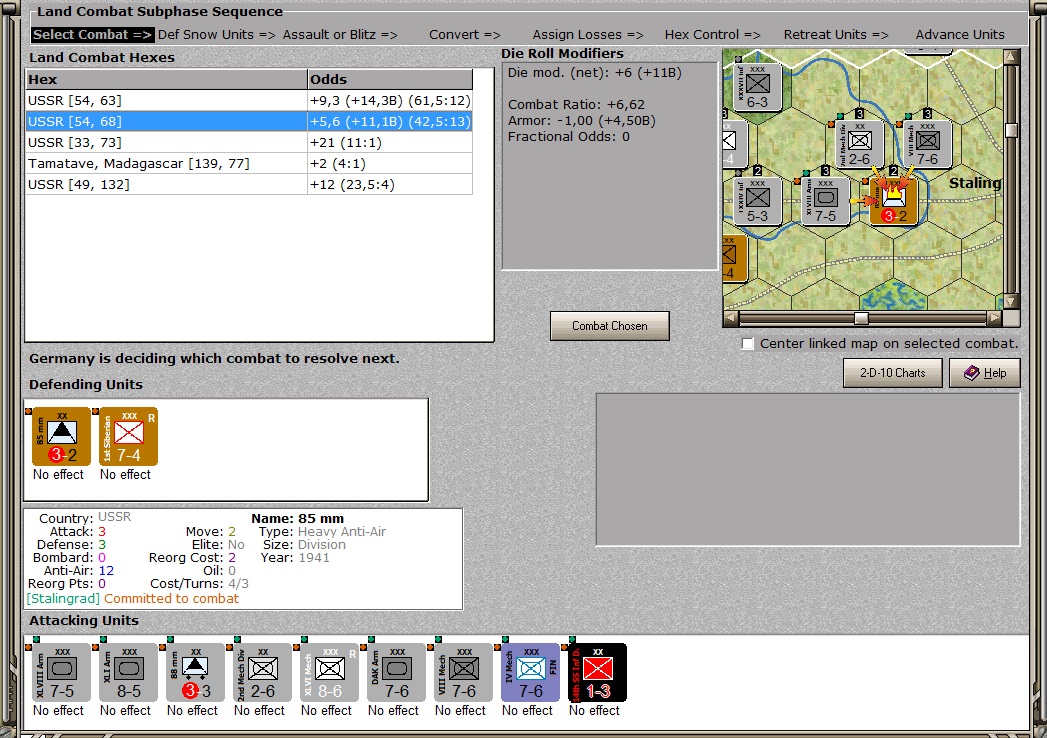This screenshot has height=738, width=1047.
Task: Open Help
Action: click(985, 373)
